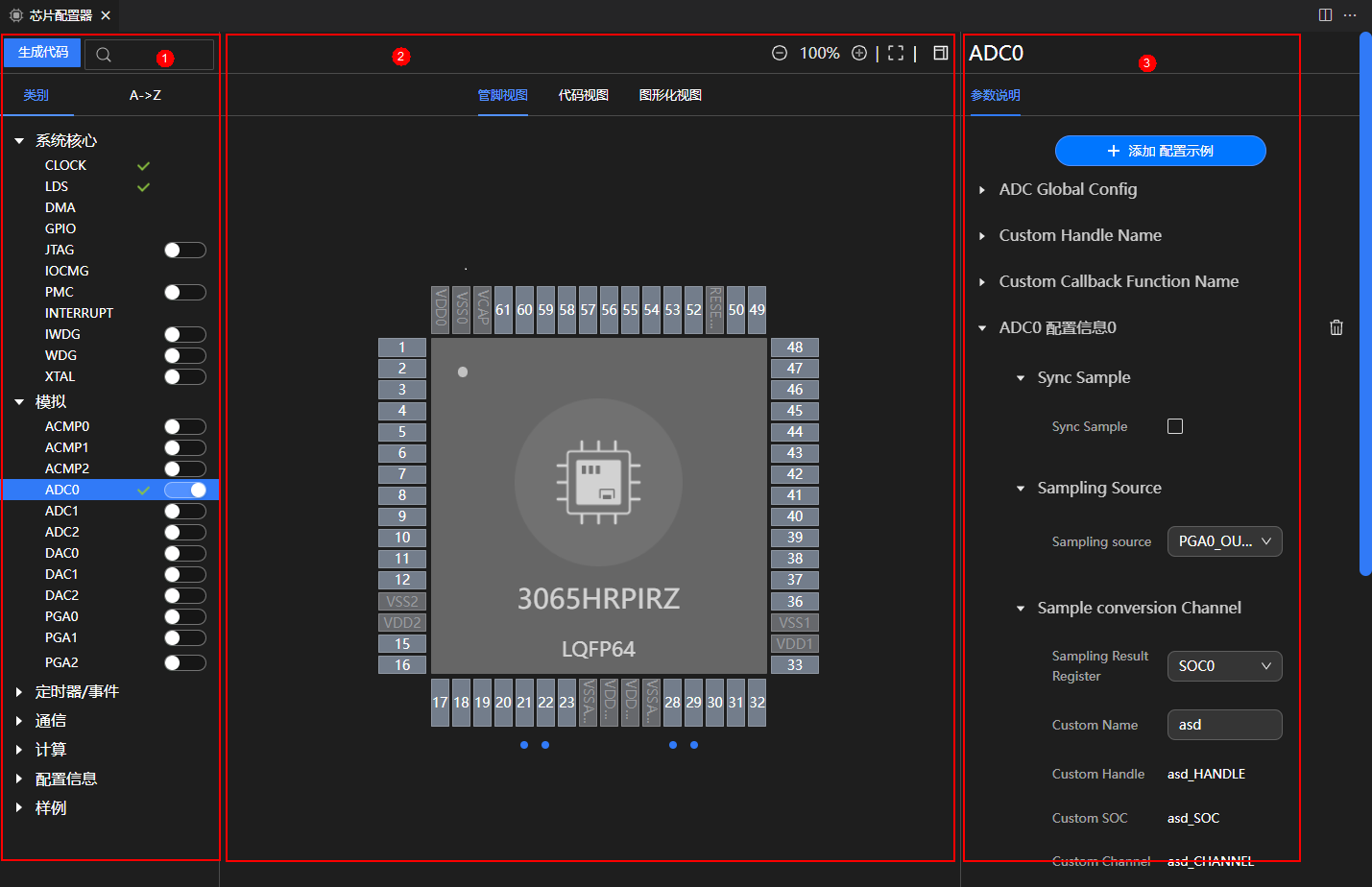This screenshot has height=887, width=1372.
Task: Check the Sync Sample checkbox
Action: click(1175, 426)
